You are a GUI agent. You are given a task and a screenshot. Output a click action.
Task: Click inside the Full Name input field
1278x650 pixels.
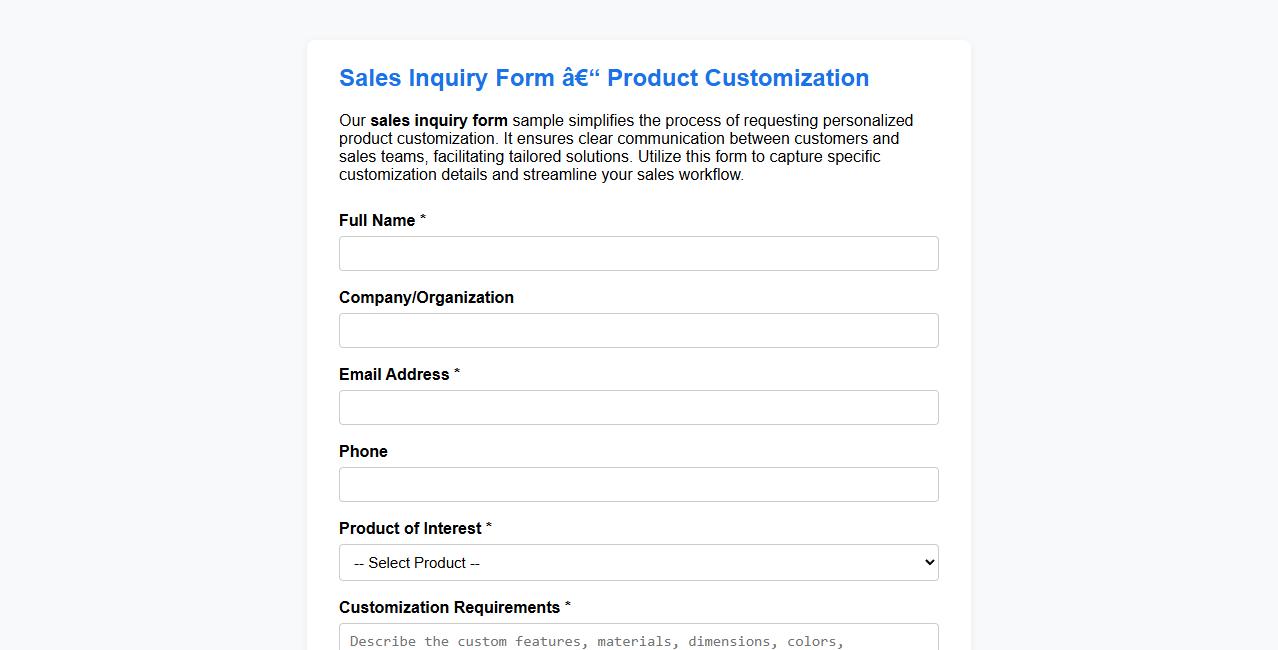638,253
